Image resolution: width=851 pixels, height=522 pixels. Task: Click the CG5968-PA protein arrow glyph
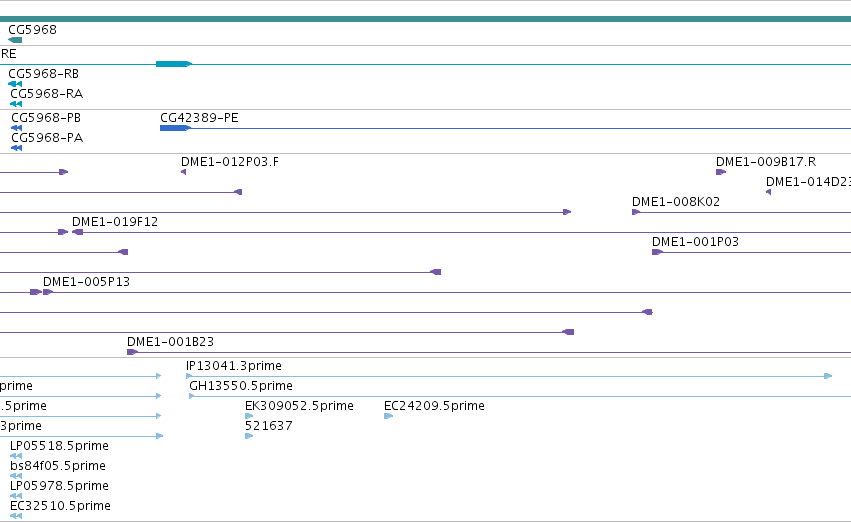click(17, 148)
